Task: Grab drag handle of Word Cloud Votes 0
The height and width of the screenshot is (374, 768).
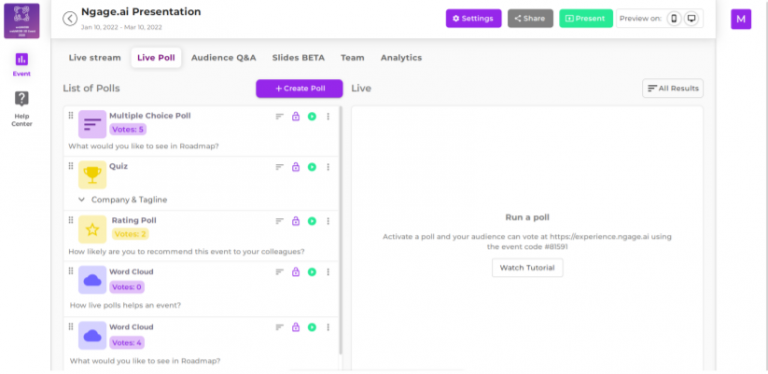Action: 71,271
